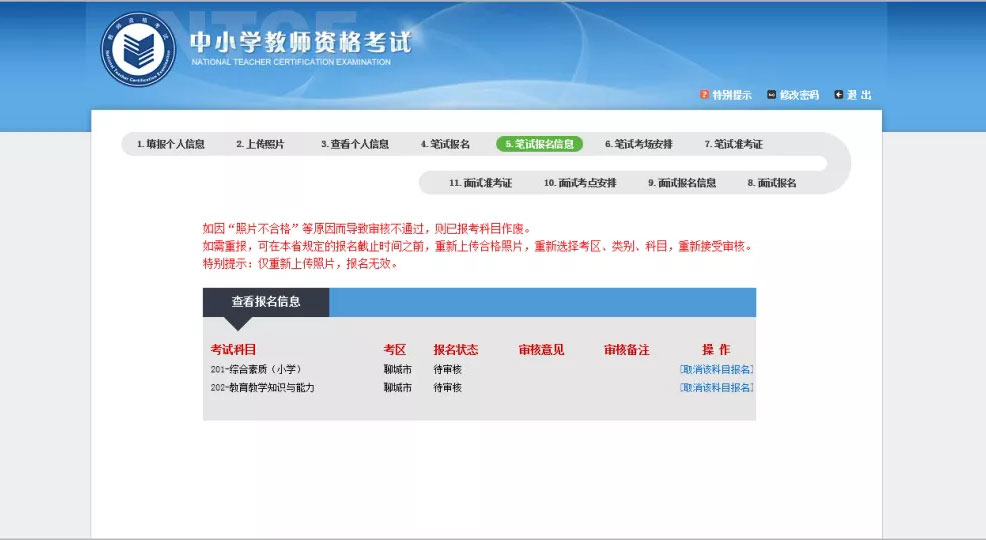Go to step 6 笔试考场安排
This screenshot has width=986, height=540.
tap(638, 144)
